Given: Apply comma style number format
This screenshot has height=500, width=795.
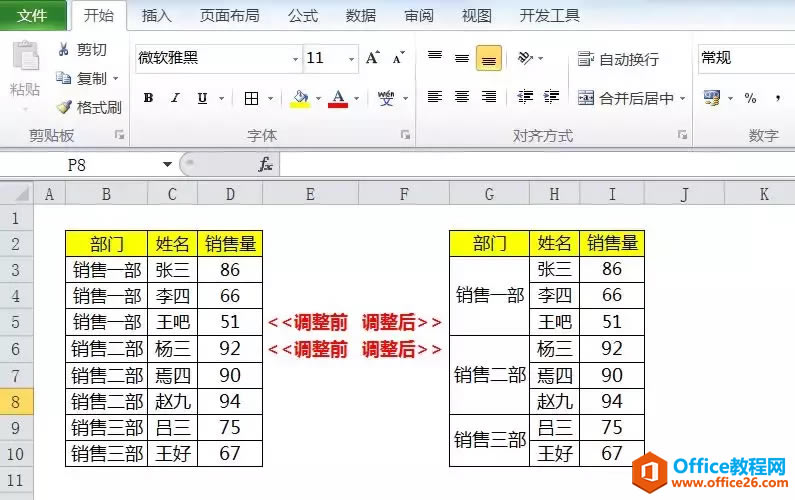Looking at the screenshot, I should [778, 98].
